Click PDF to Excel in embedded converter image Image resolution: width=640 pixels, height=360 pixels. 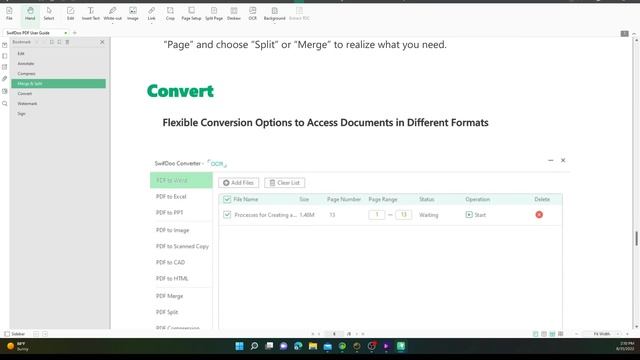point(171,197)
